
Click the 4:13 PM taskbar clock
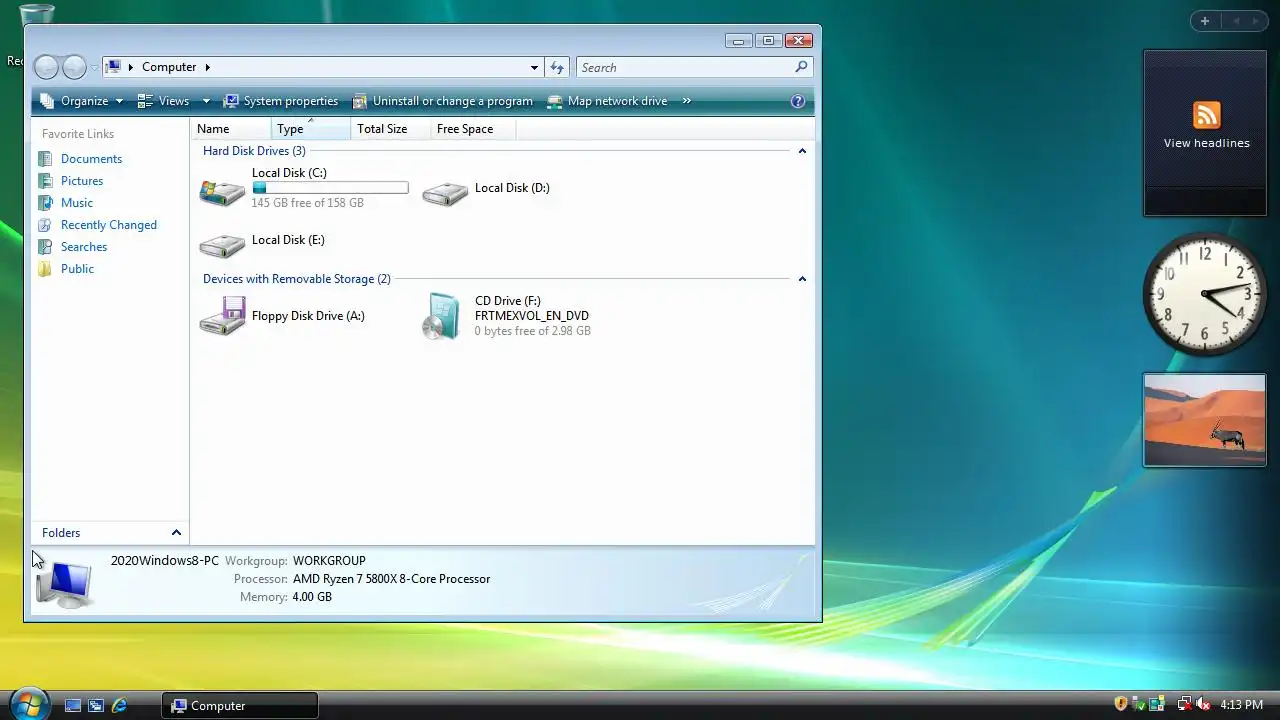coord(1241,705)
